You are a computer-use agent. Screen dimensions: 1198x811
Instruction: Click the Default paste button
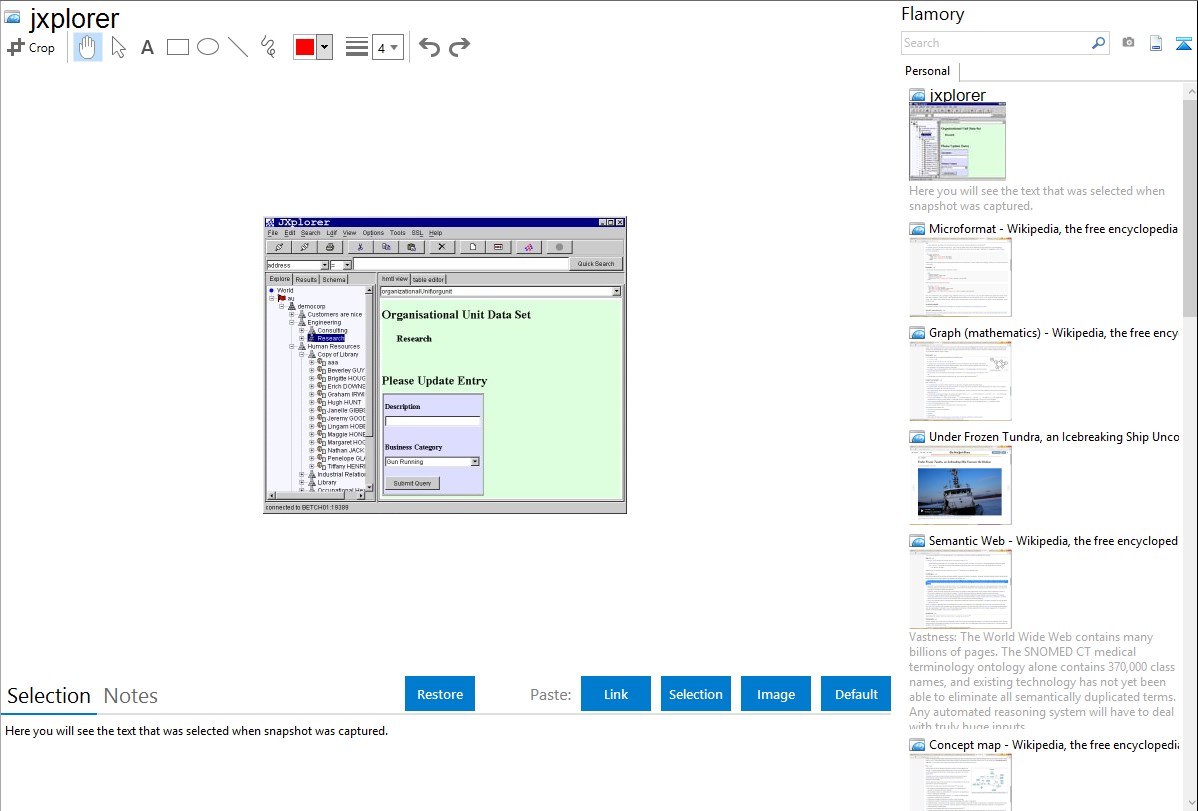coord(856,694)
